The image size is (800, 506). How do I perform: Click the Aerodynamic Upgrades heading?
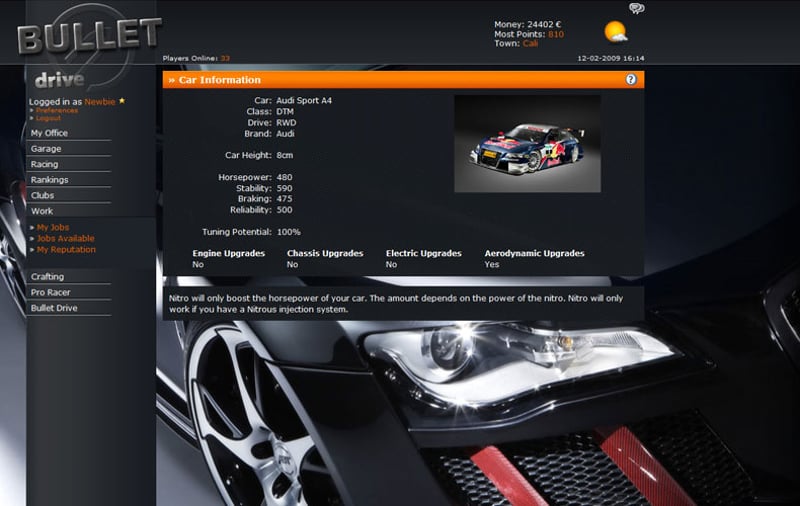coord(534,253)
